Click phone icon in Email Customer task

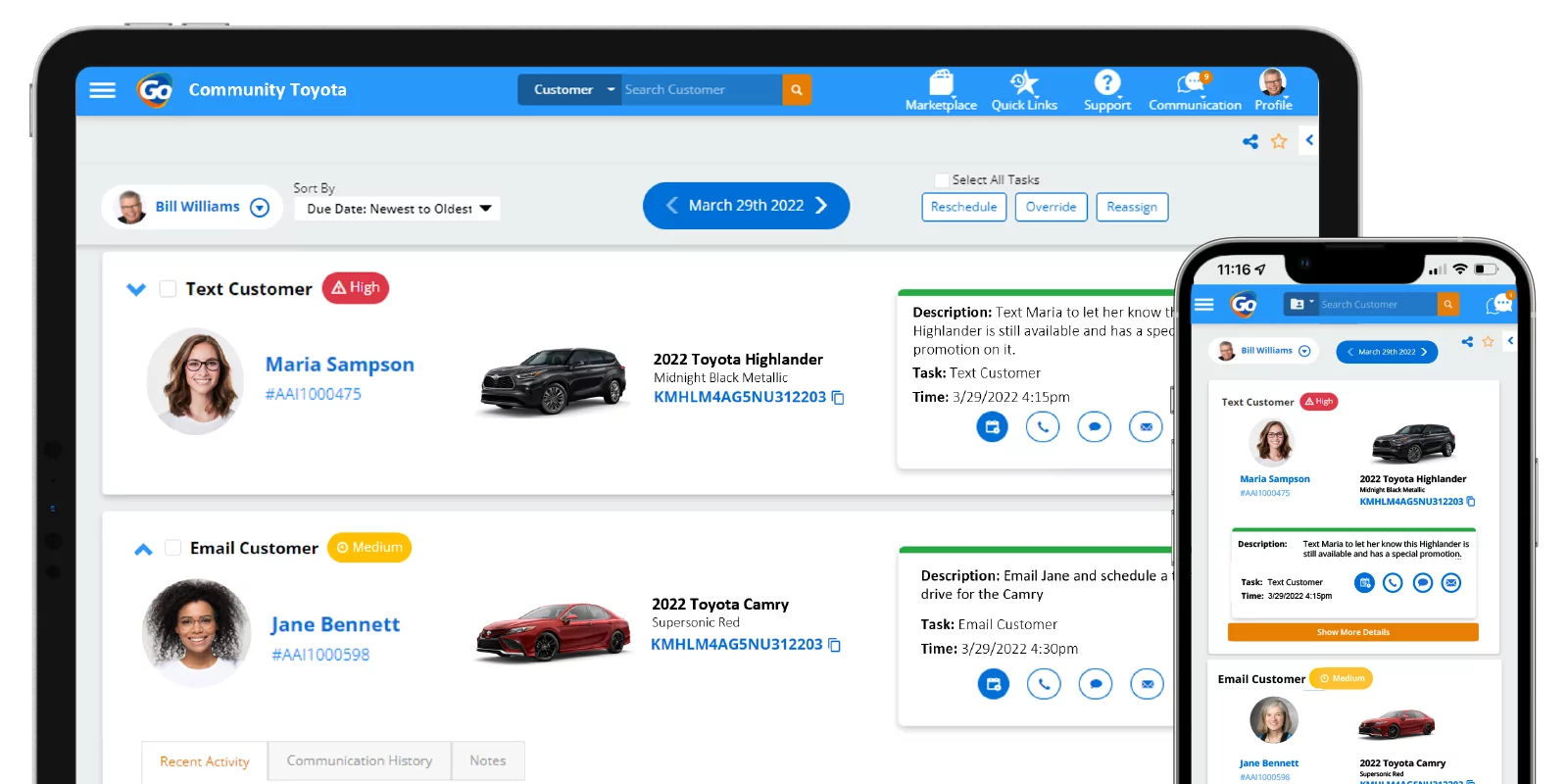coord(1044,684)
